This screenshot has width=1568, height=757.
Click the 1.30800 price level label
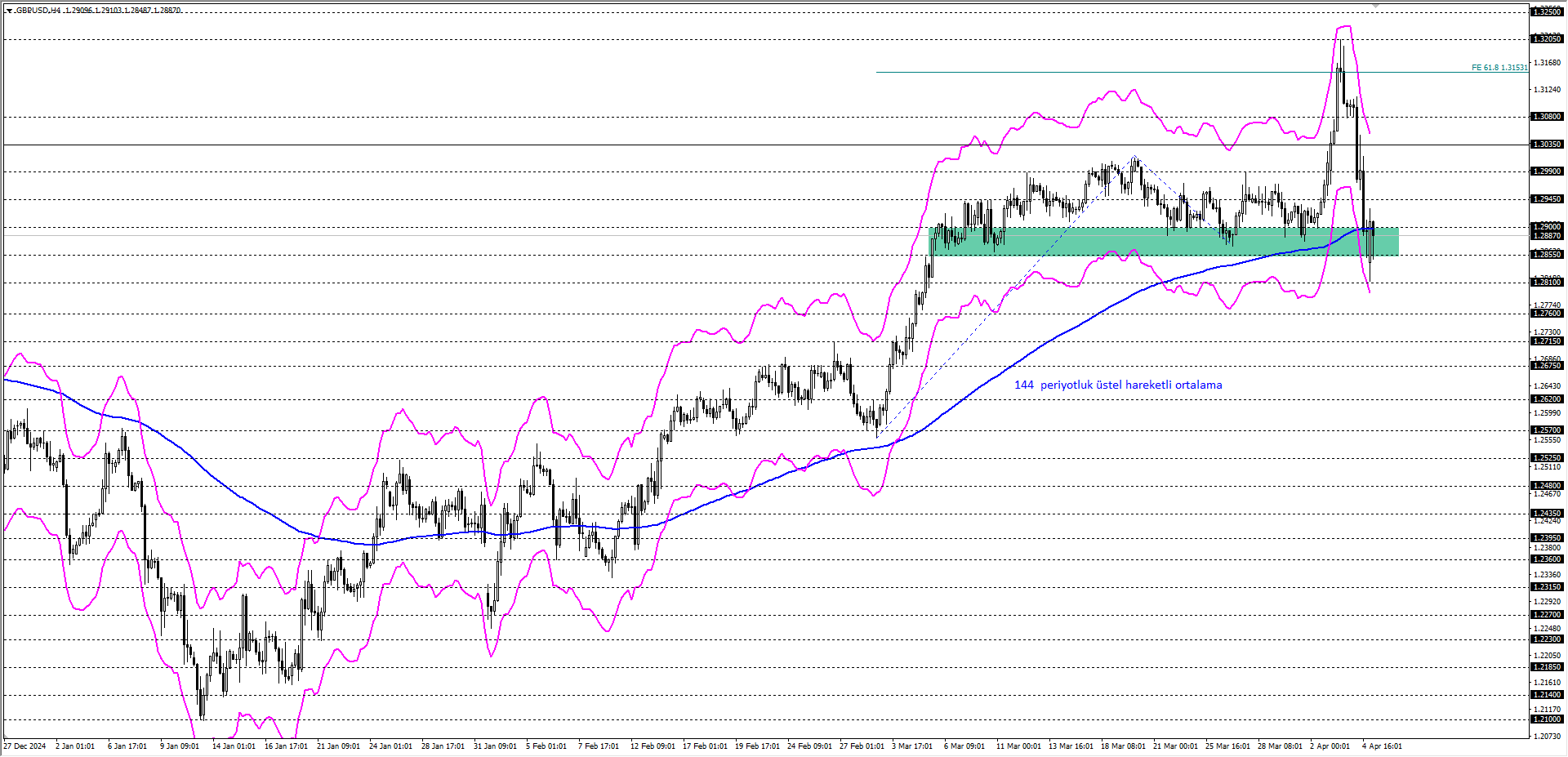[x=1547, y=117]
